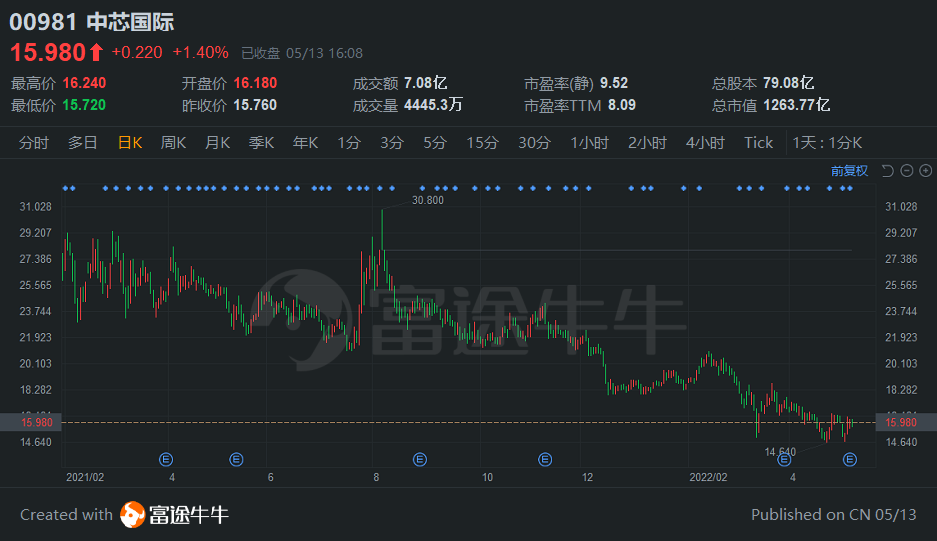This screenshot has height=541, width=937.
Task: Click the +0.220 price change value
Action: pyautogui.click(x=137, y=53)
